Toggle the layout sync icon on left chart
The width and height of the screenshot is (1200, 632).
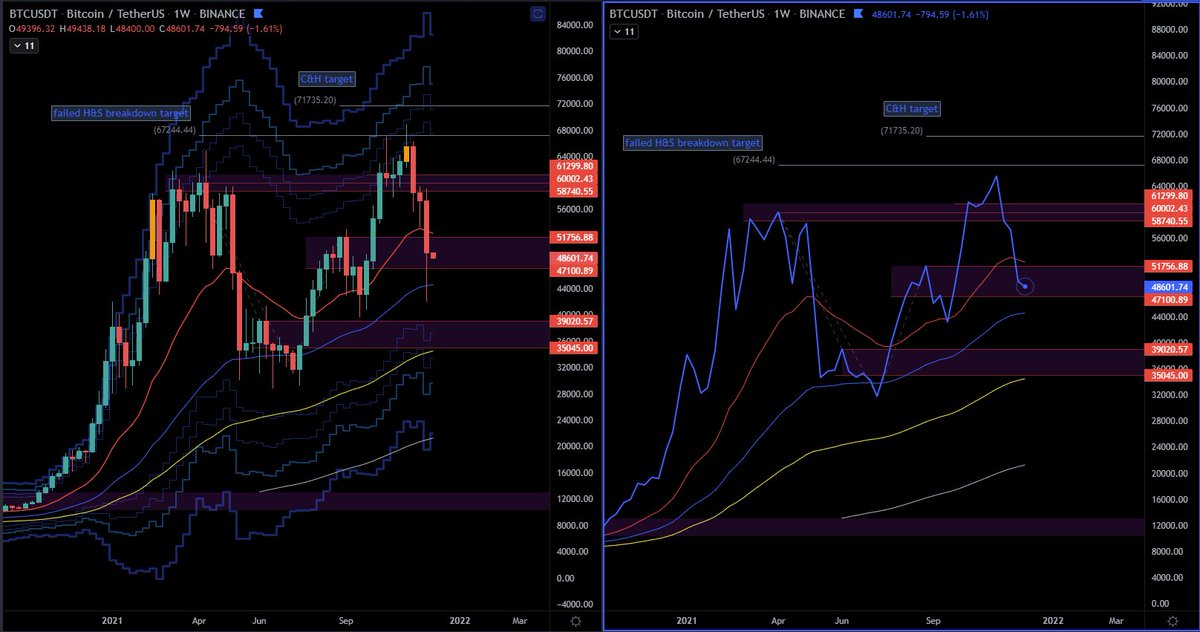coord(538,14)
